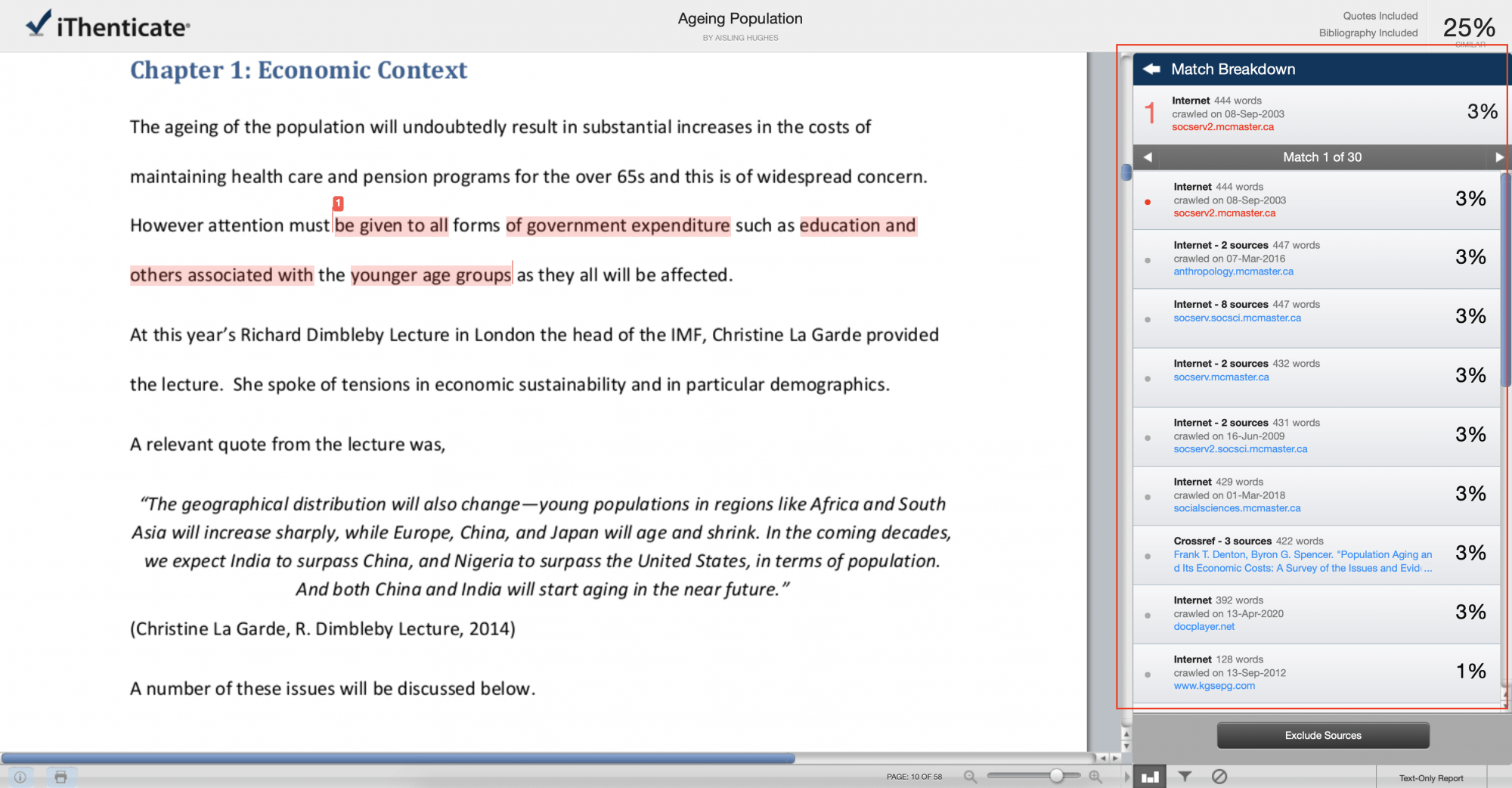Click right arrow to go to next match
The width and height of the screenshot is (1512, 788).
point(1499,157)
